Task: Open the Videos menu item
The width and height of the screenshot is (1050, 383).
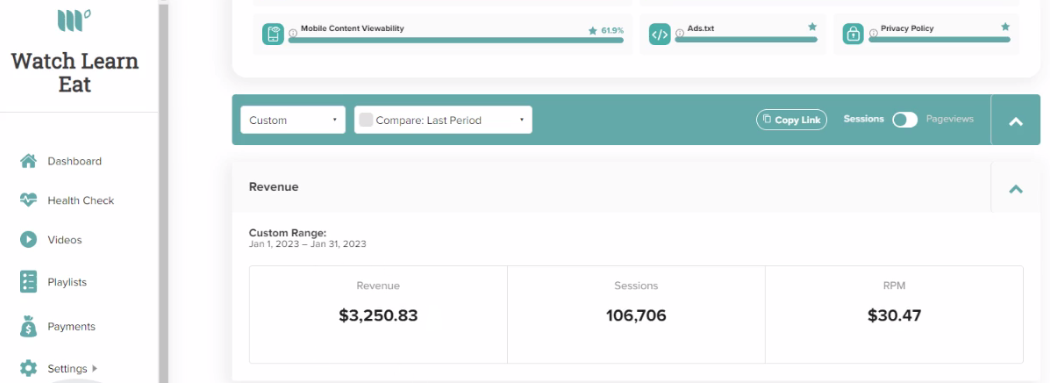Action: pos(64,240)
